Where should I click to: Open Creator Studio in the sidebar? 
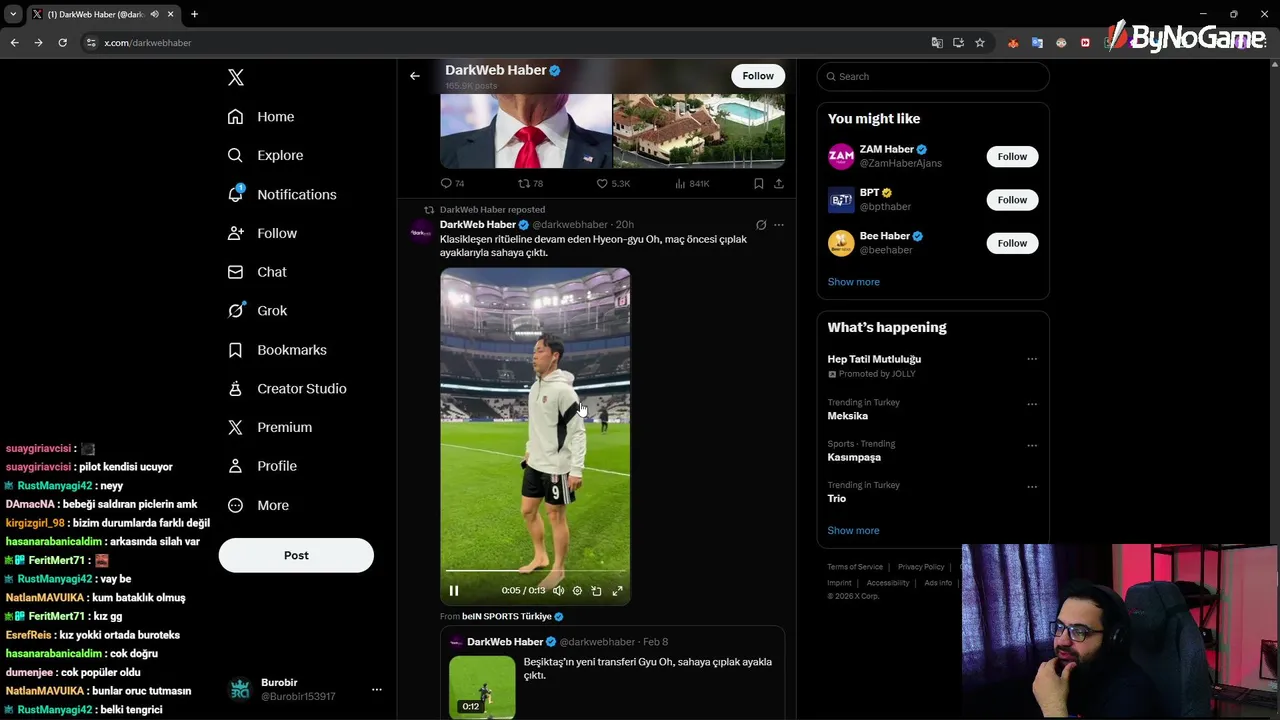pyautogui.click(x=287, y=388)
